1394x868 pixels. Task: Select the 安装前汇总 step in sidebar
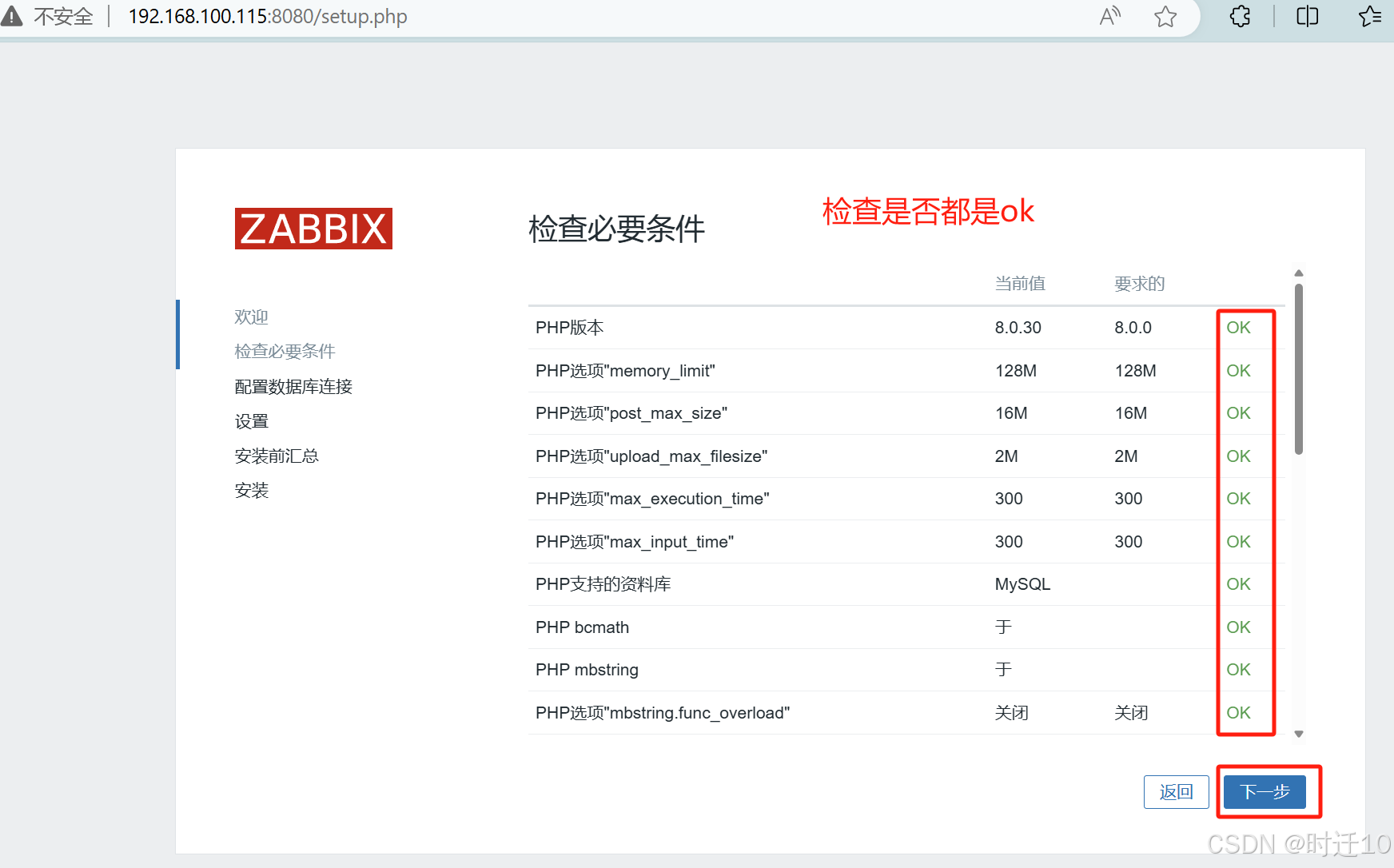point(277,456)
